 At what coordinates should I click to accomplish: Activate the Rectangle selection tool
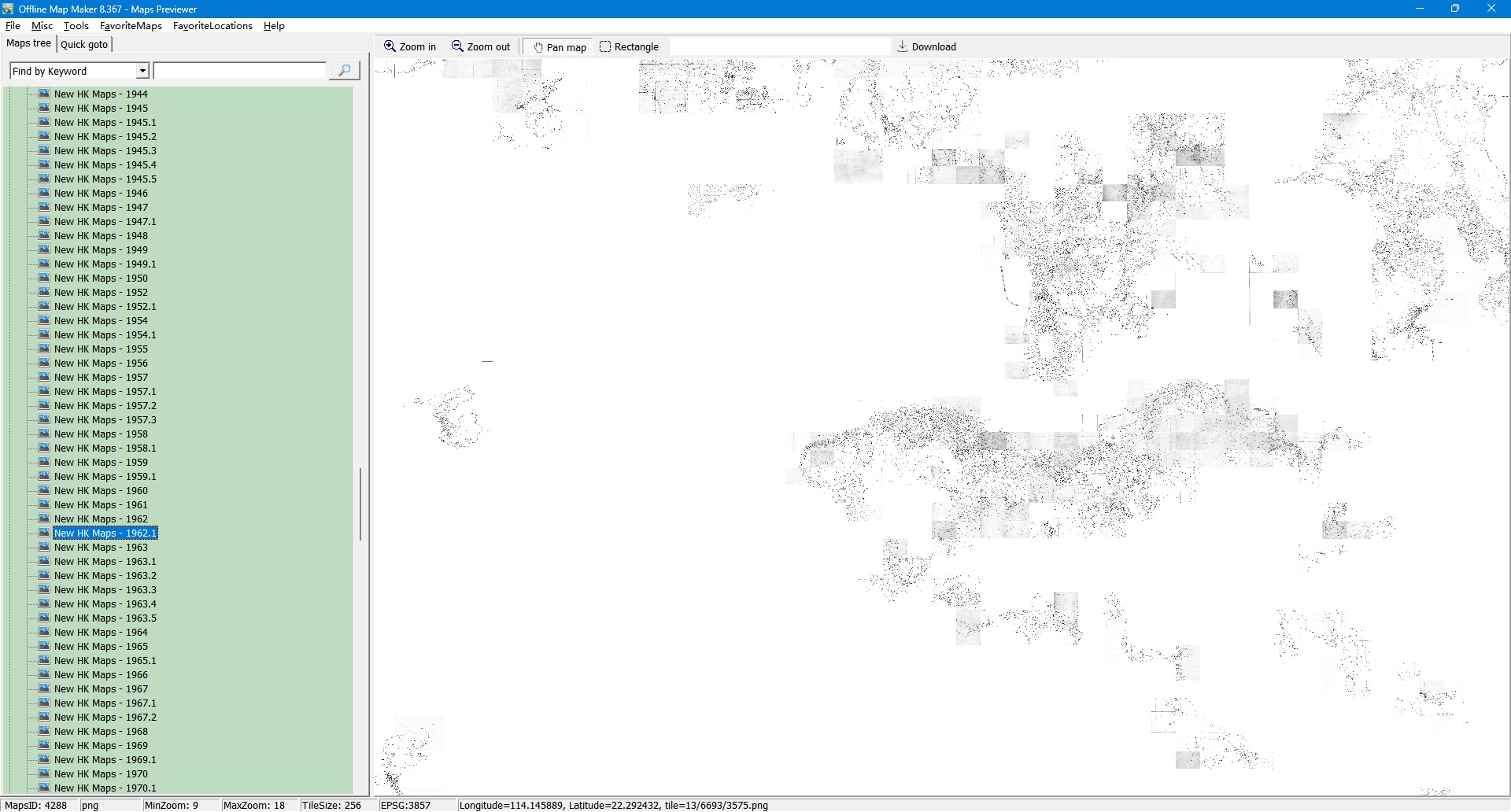(x=605, y=46)
